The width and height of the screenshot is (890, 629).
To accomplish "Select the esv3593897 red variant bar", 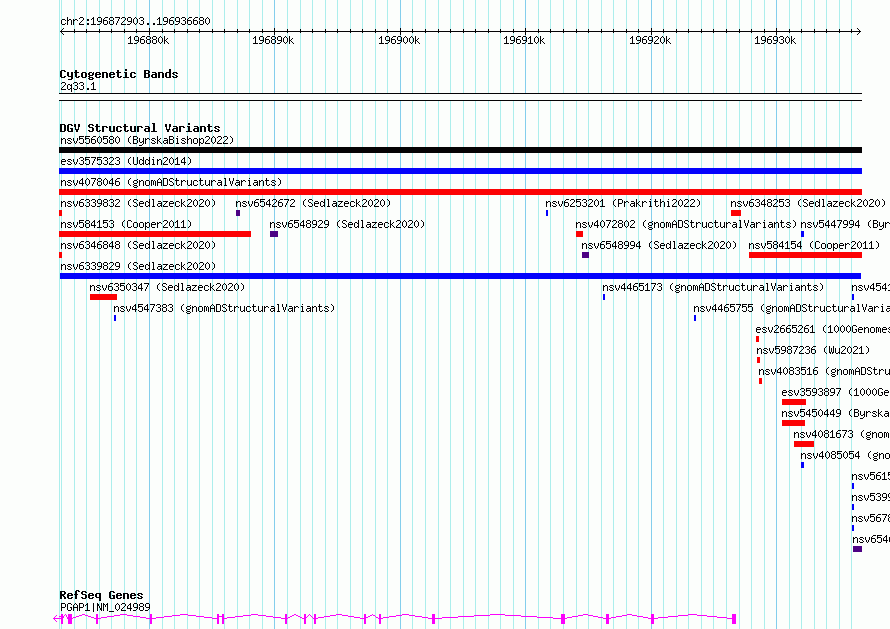I will tap(794, 402).
